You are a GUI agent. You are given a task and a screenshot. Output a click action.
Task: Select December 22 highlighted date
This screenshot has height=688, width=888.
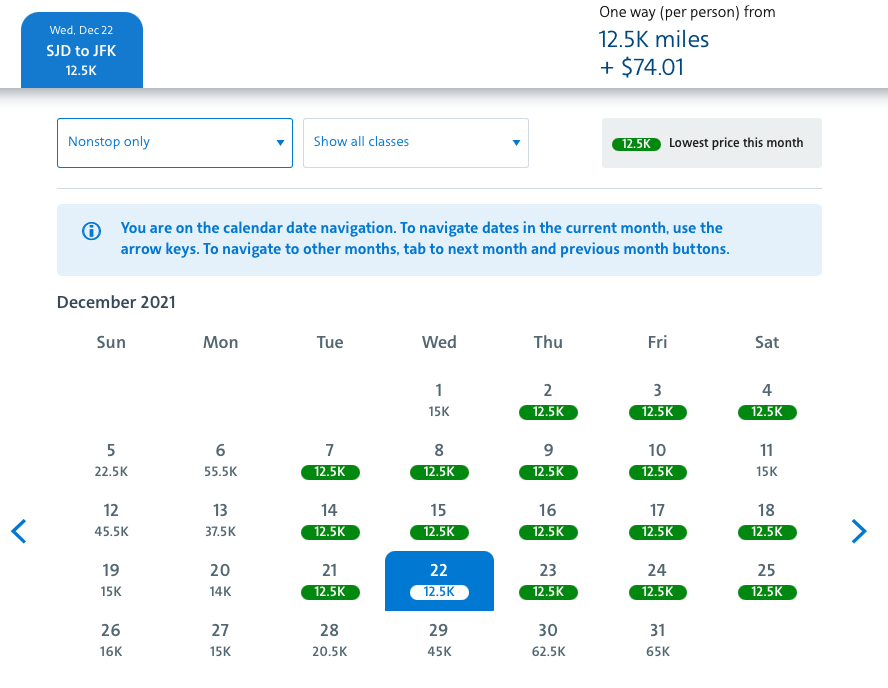(x=439, y=580)
